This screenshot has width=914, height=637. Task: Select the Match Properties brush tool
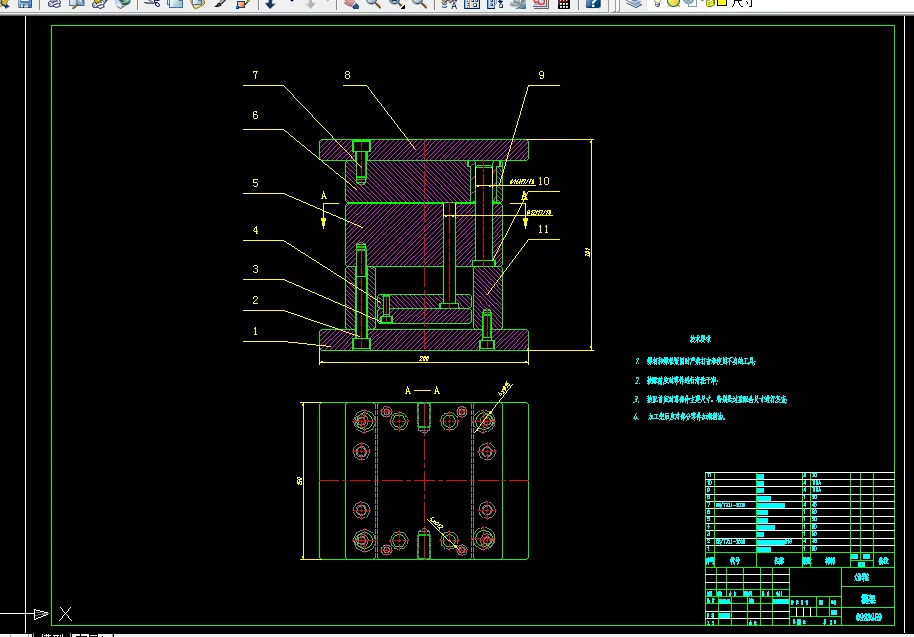coord(220,3)
